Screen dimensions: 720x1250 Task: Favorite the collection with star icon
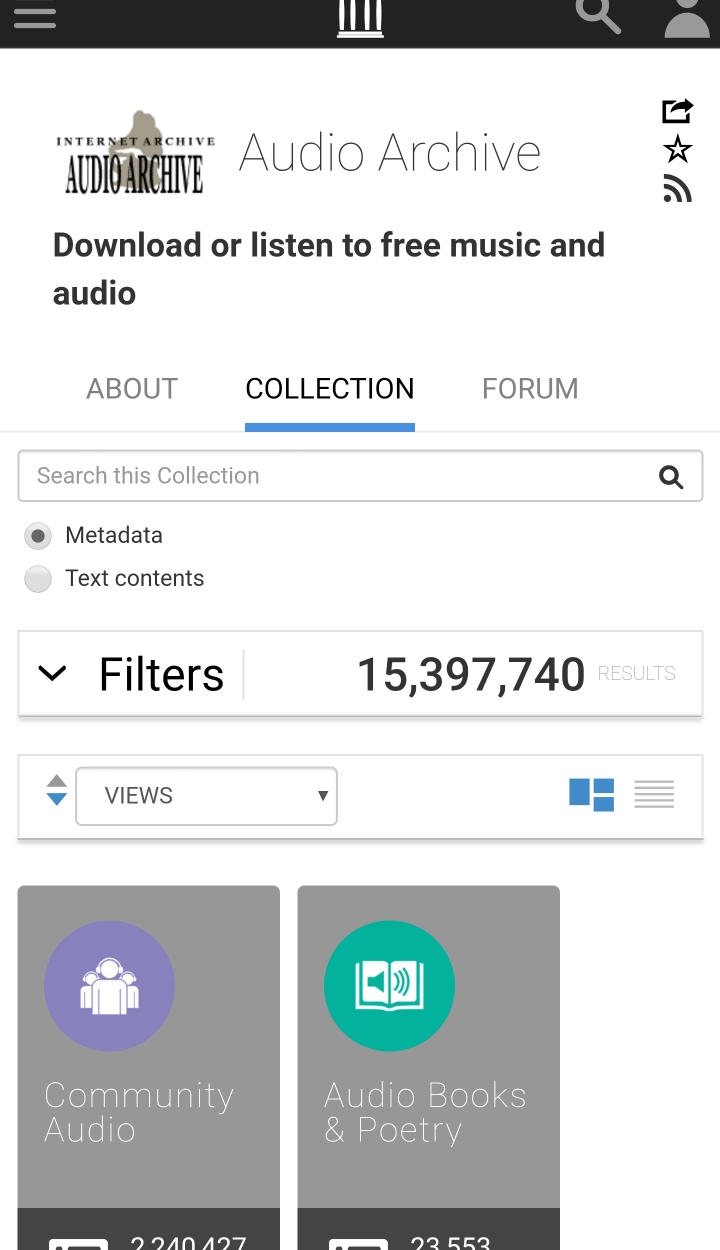[x=678, y=150]
